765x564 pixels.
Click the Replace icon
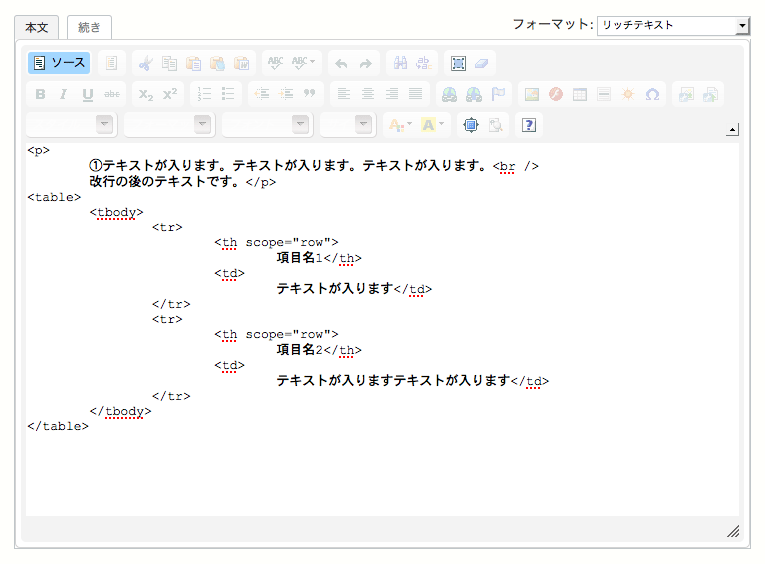(423, 63)
